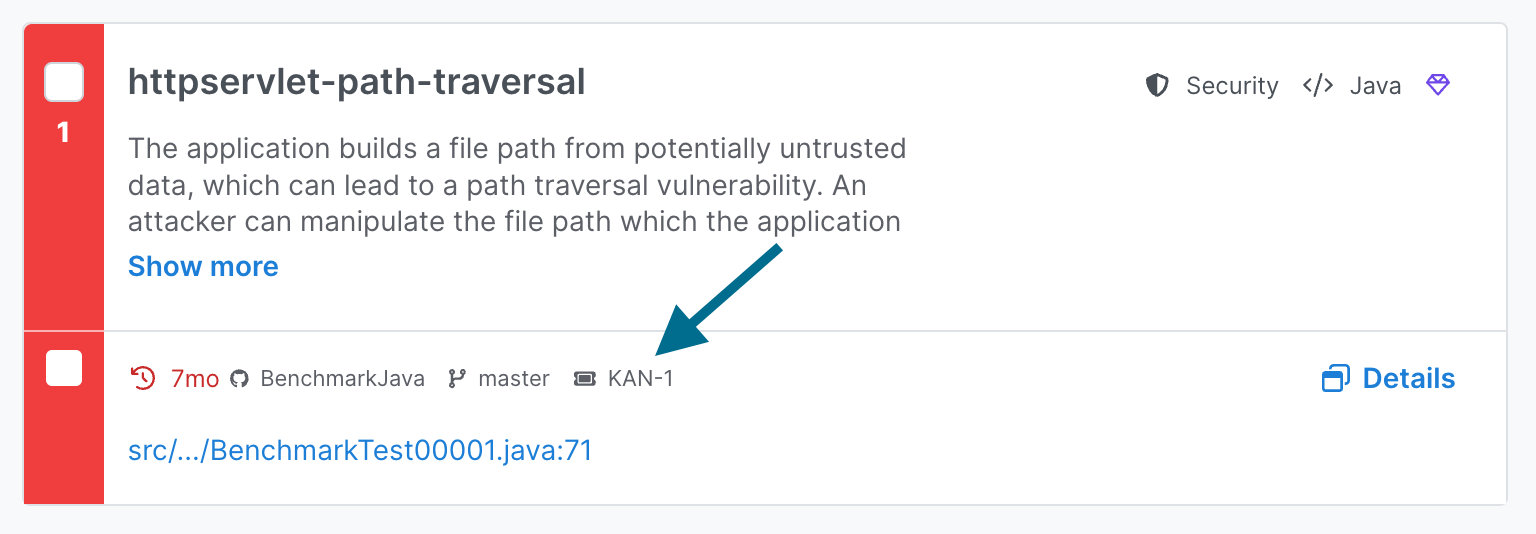
Task: Click the 7mo finding age label
Action: 195,379
